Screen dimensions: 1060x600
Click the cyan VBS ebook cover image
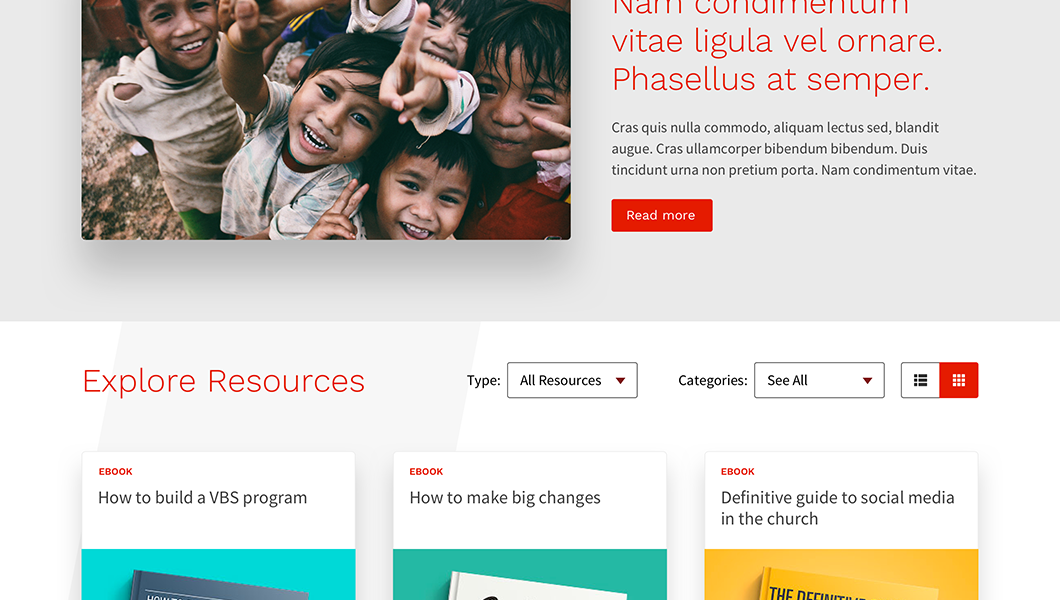(218, 574)
